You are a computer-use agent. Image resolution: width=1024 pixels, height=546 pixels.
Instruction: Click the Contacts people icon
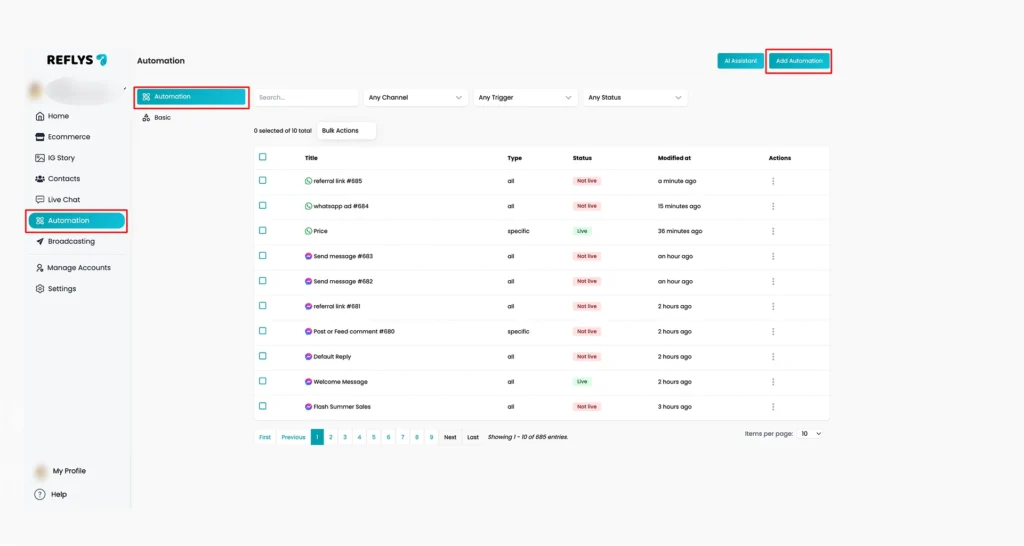click(x=40, y=179)
